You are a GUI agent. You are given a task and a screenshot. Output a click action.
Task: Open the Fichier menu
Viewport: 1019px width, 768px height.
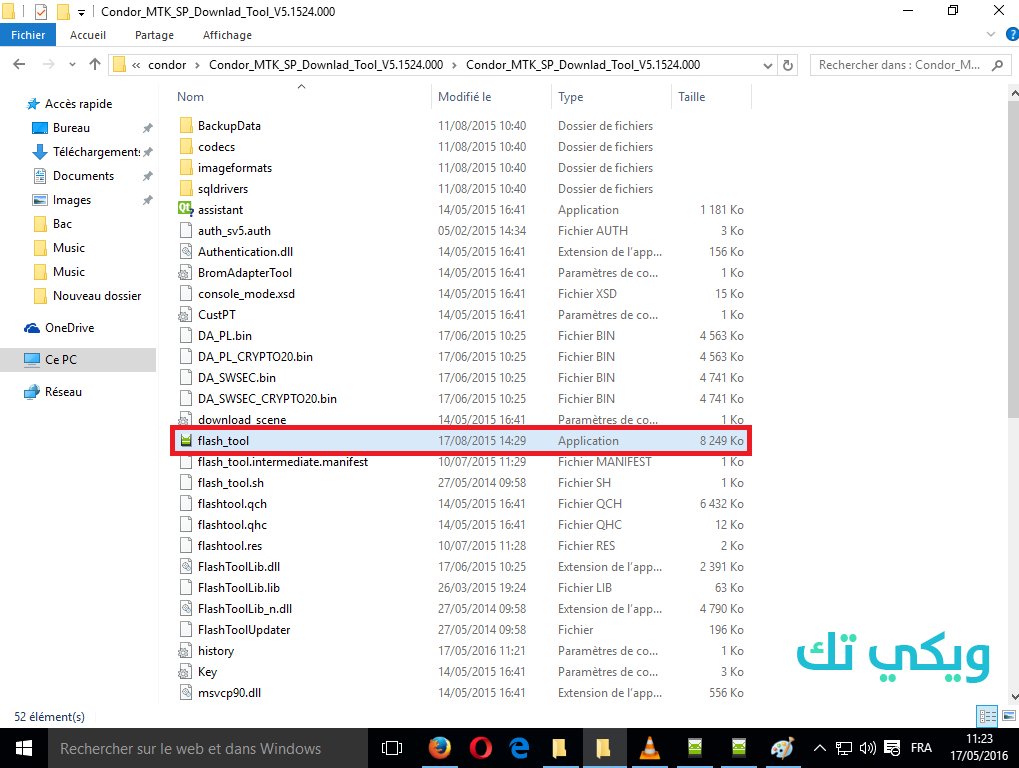point(28,35)
